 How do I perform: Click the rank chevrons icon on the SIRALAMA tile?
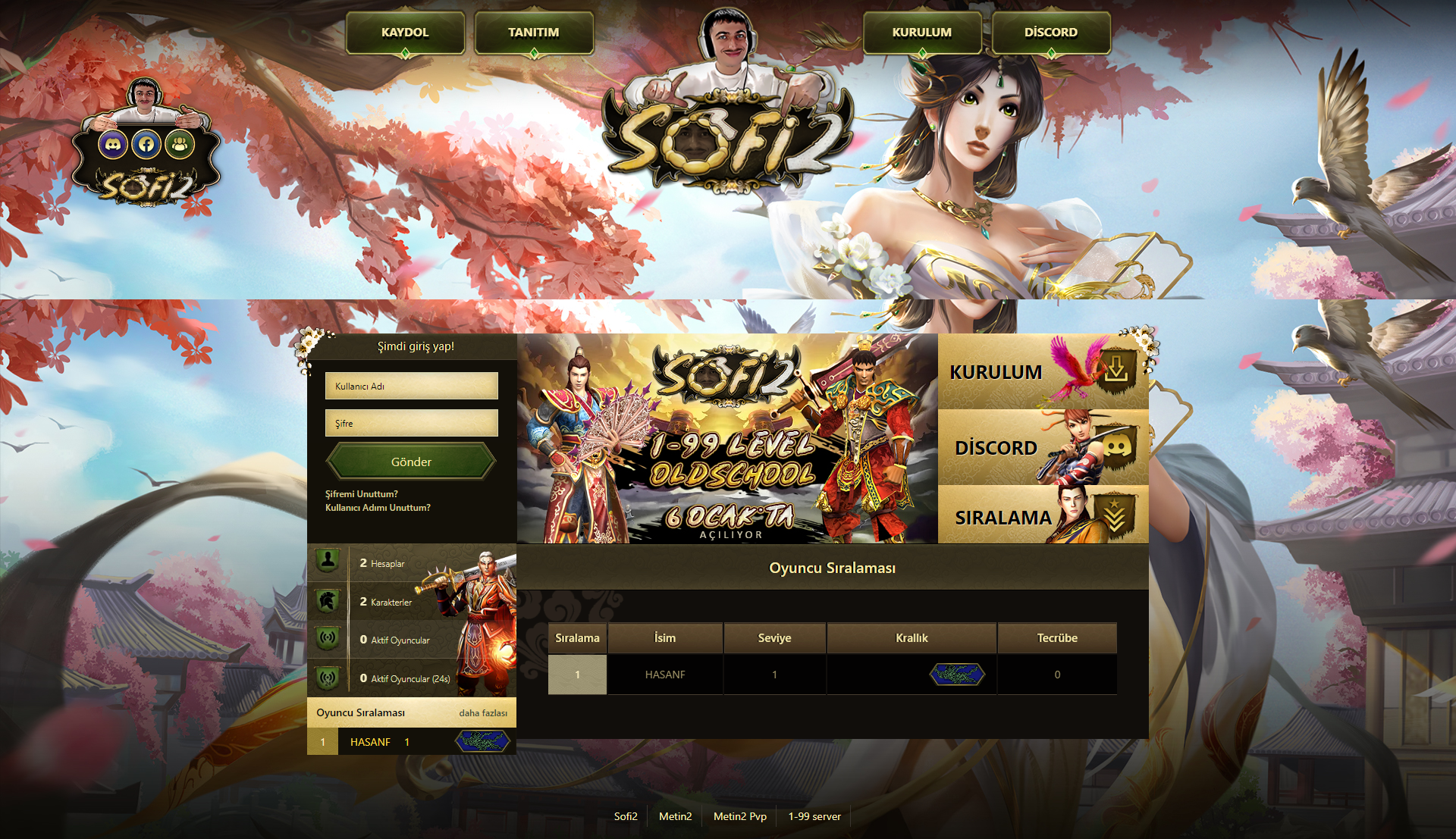[x=1115, y=515]
